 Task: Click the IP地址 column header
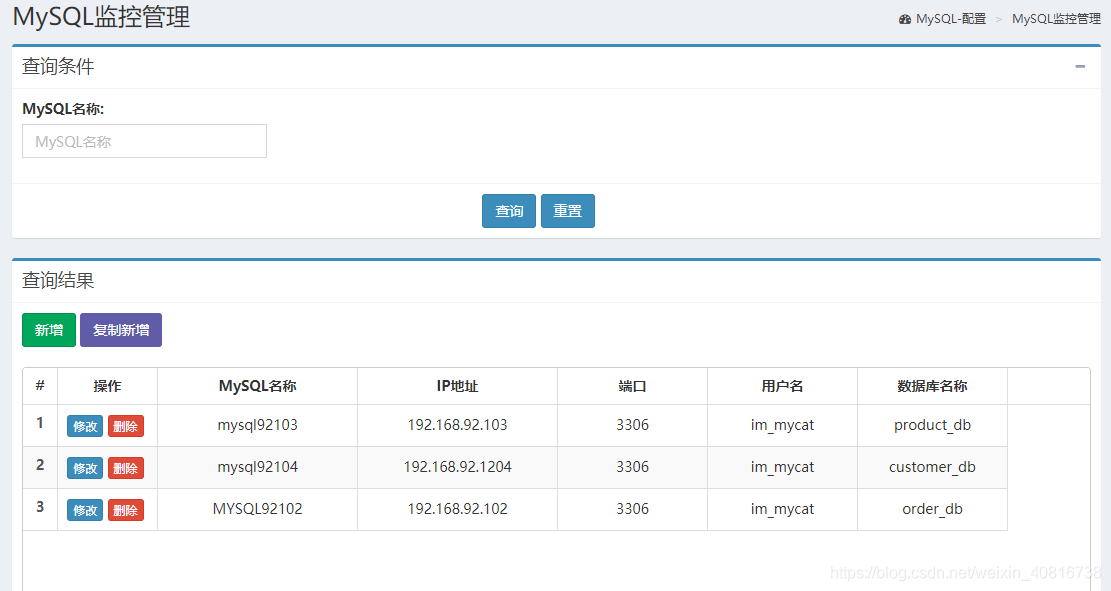[457, 386]
